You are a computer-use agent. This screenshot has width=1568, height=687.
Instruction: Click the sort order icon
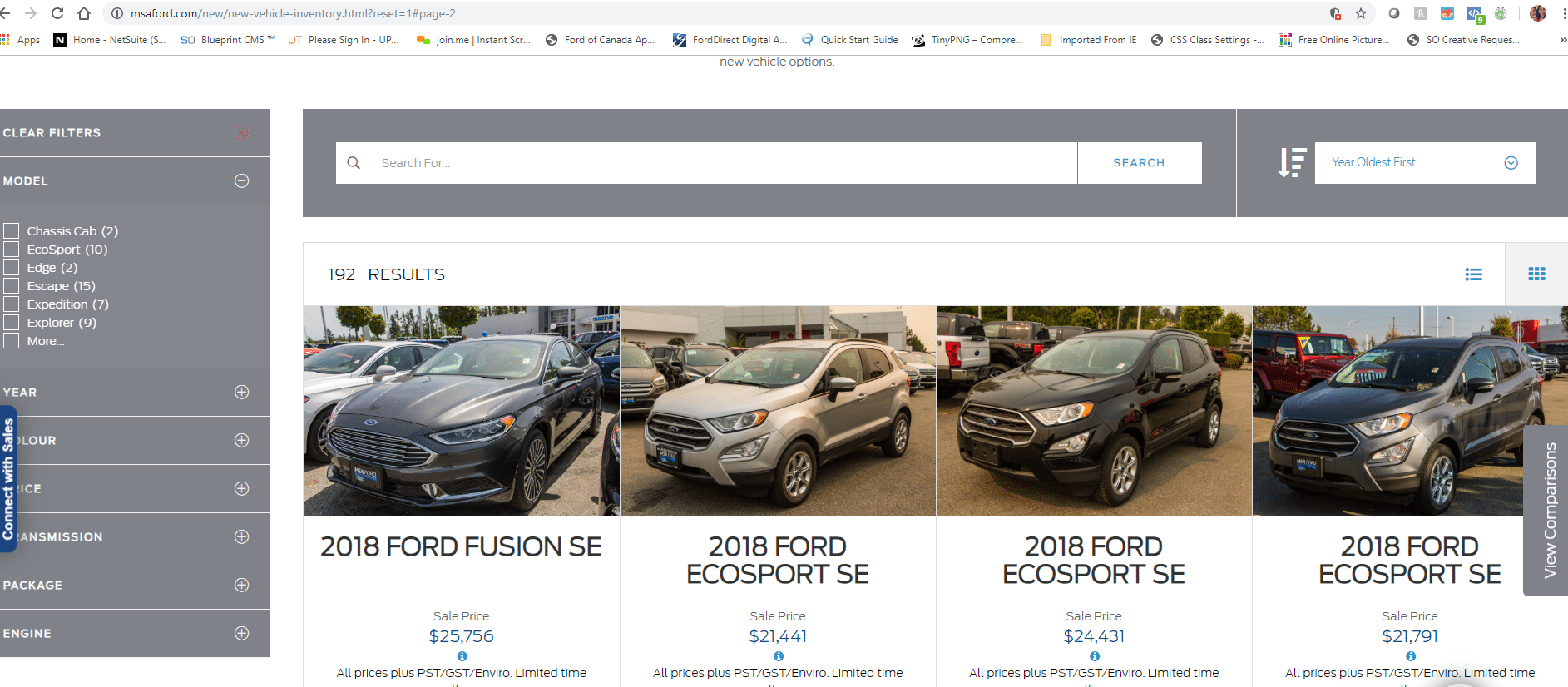click(x=1292, y=162)
